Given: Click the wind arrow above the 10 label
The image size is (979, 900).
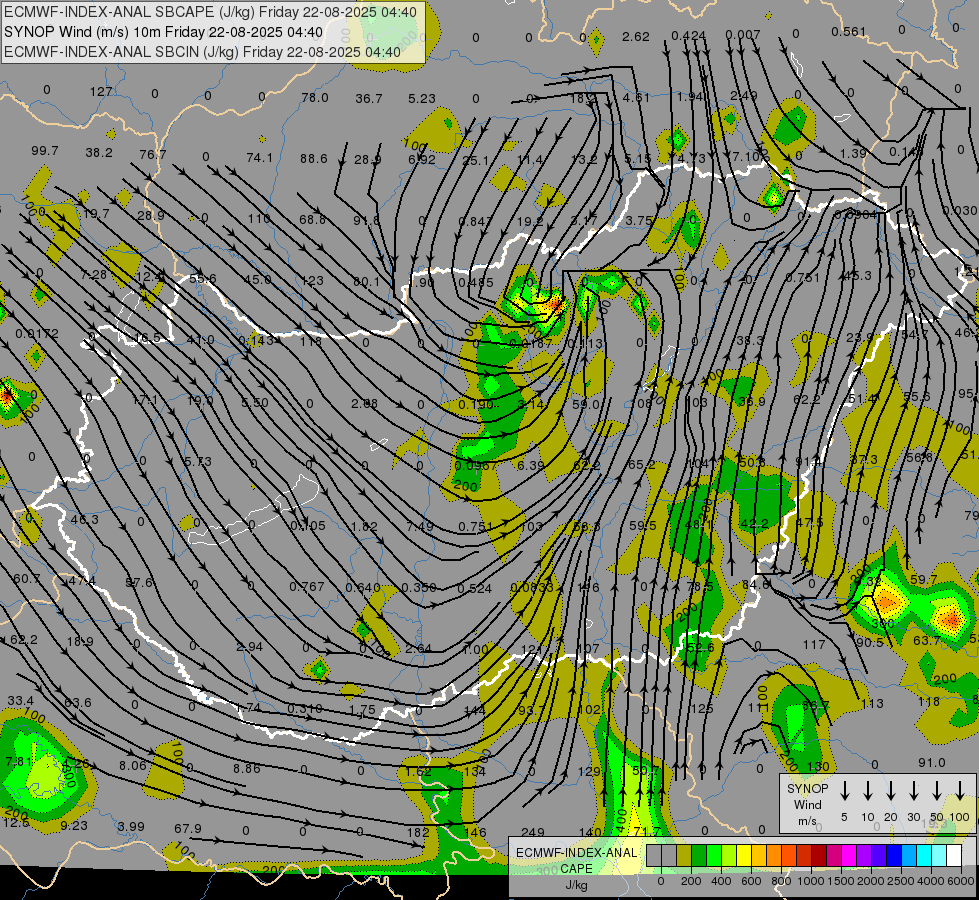Looking at the screenshot, I should click(867, 790).
